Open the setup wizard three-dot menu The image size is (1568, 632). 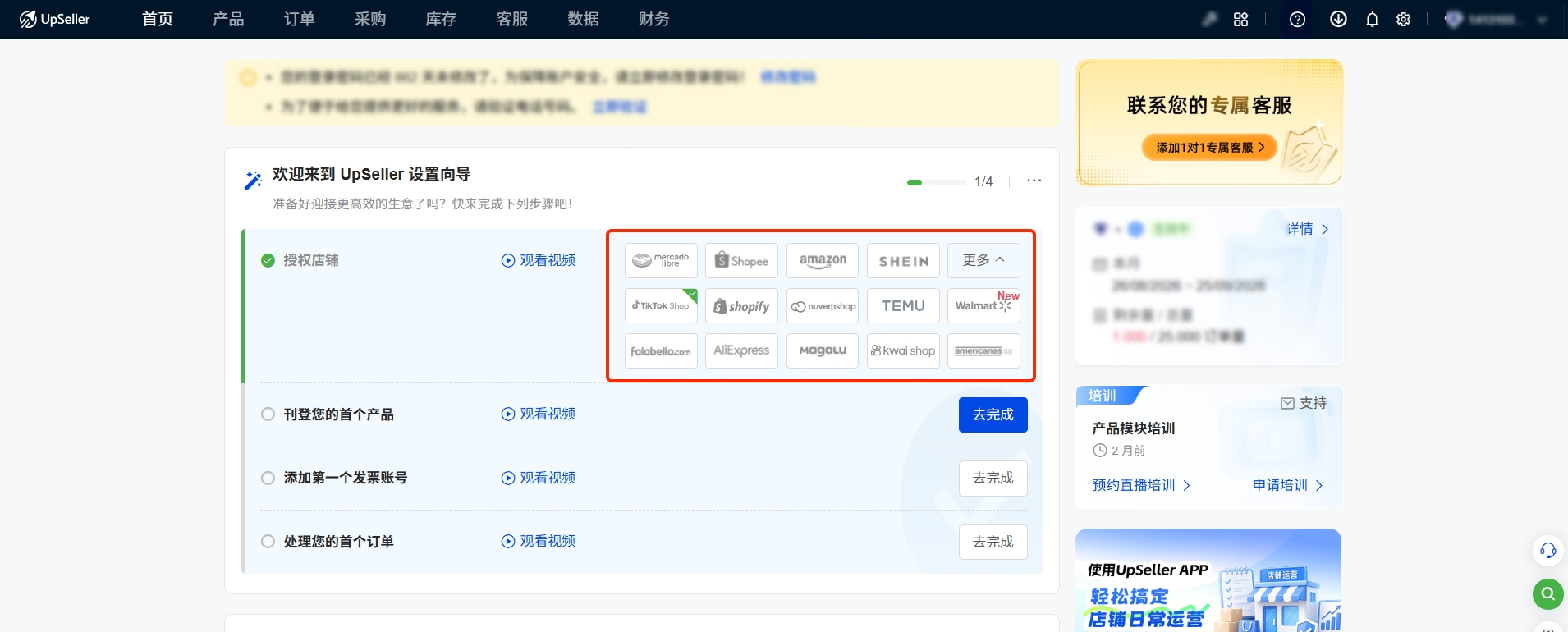pyautogui.click(x=1034, y=181)
